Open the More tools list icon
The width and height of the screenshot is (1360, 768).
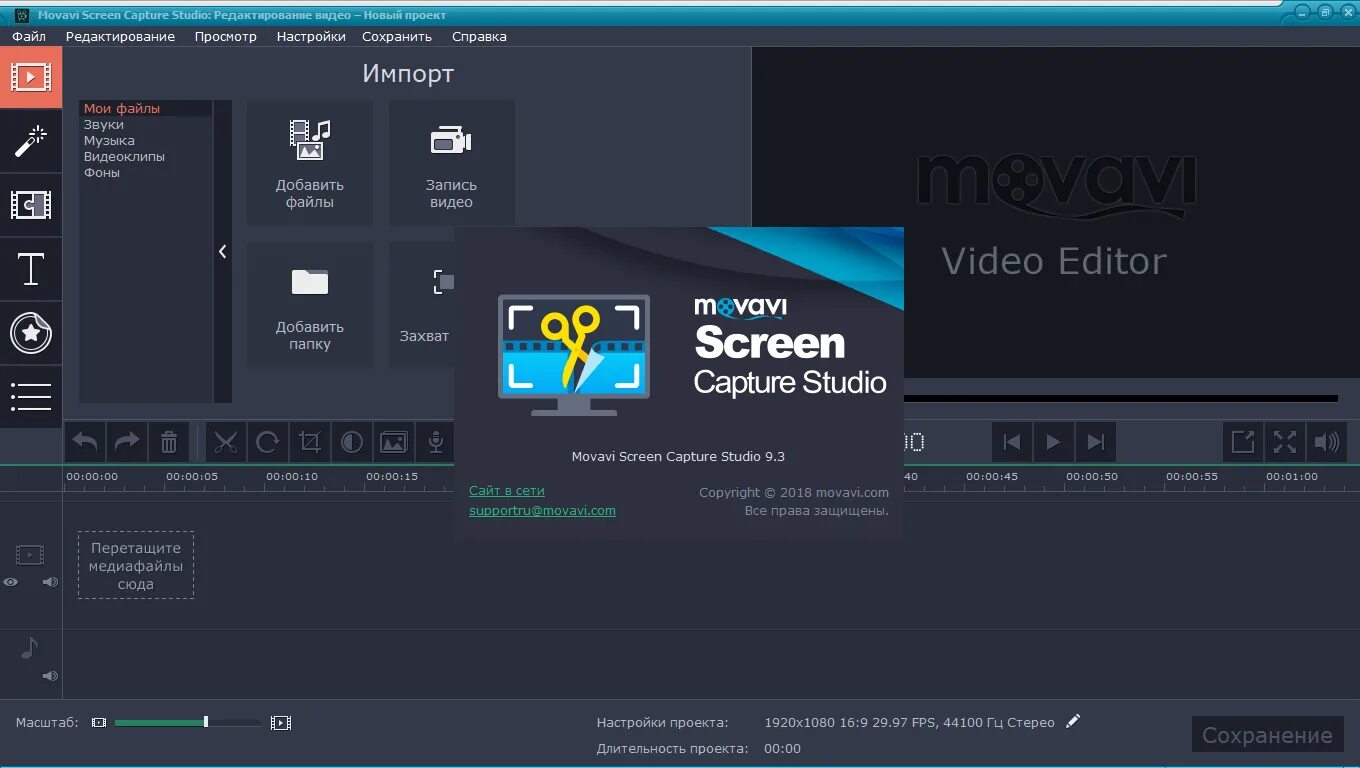31,397
